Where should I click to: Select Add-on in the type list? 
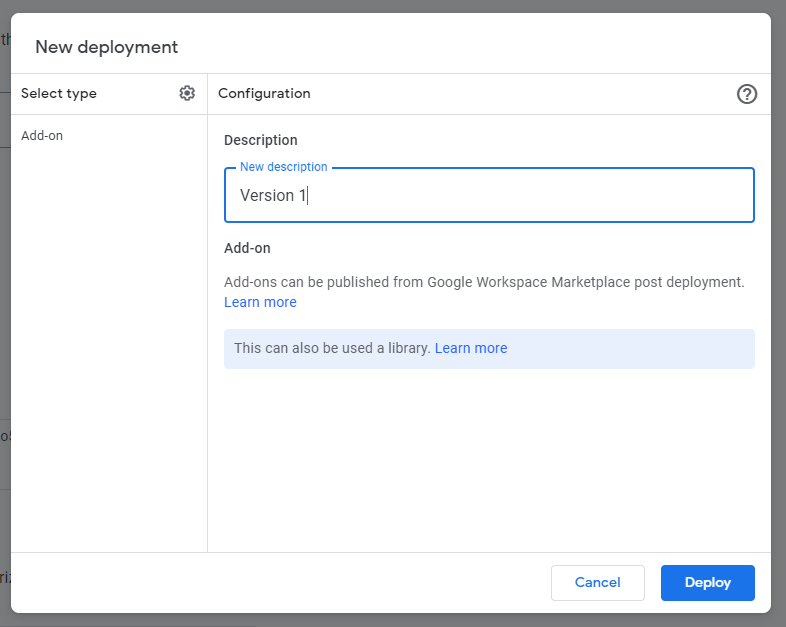[42, 135]
